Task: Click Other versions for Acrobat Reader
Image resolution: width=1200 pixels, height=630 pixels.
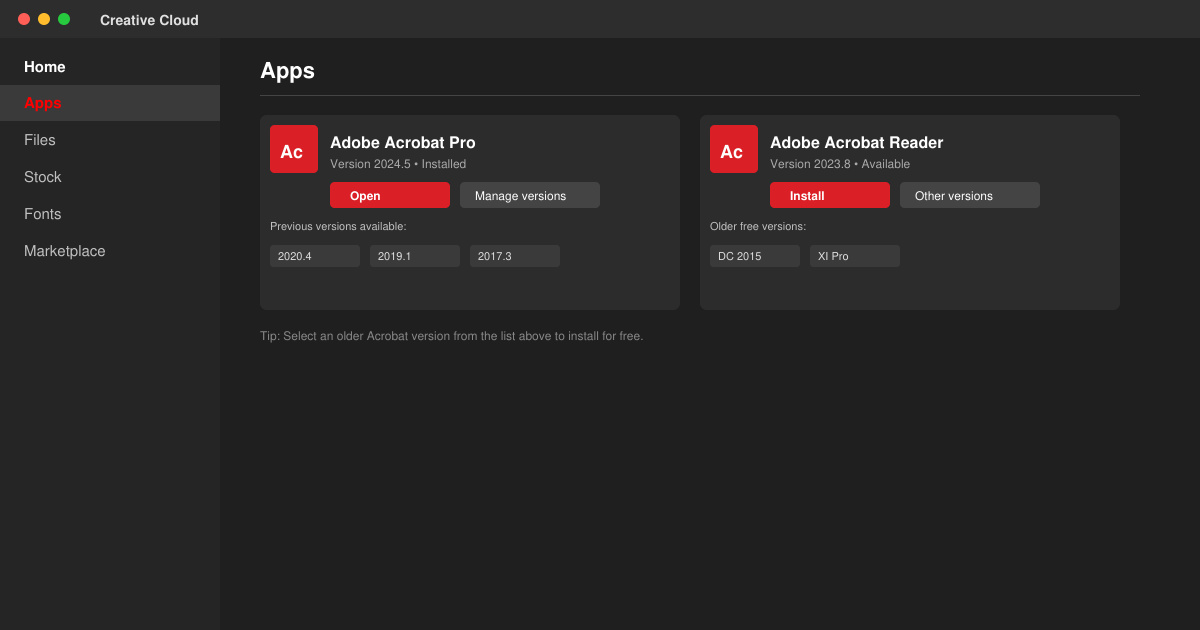Action: [x=970, y=195]
